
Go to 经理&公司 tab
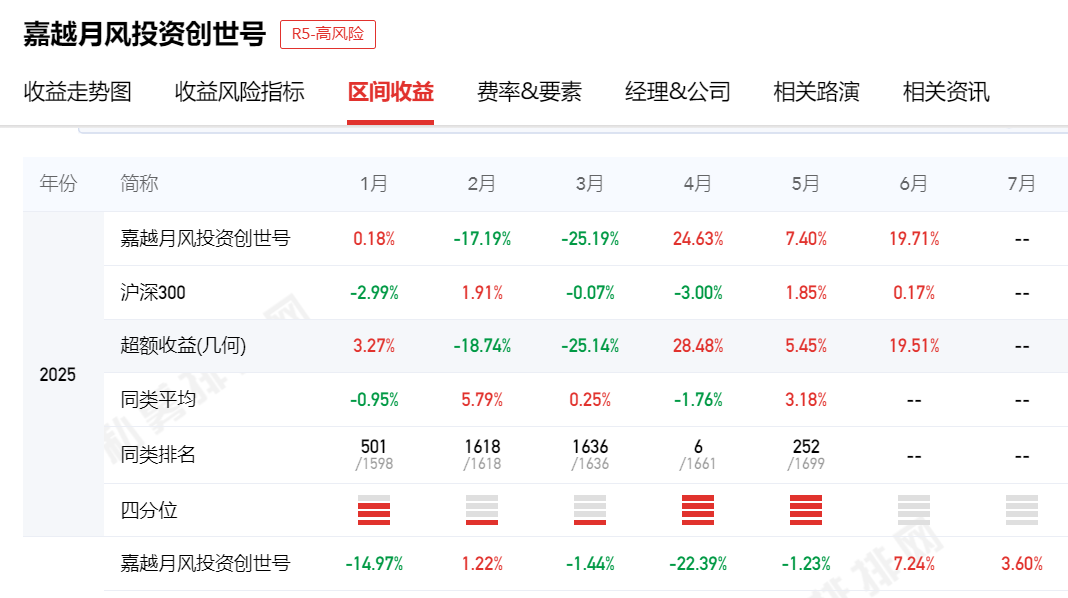coord(678,91)
